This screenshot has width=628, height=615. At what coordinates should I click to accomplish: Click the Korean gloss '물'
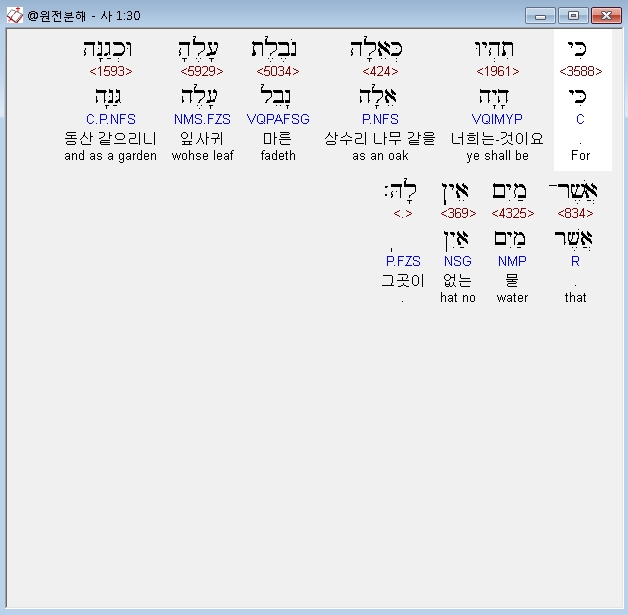[512, 280]
